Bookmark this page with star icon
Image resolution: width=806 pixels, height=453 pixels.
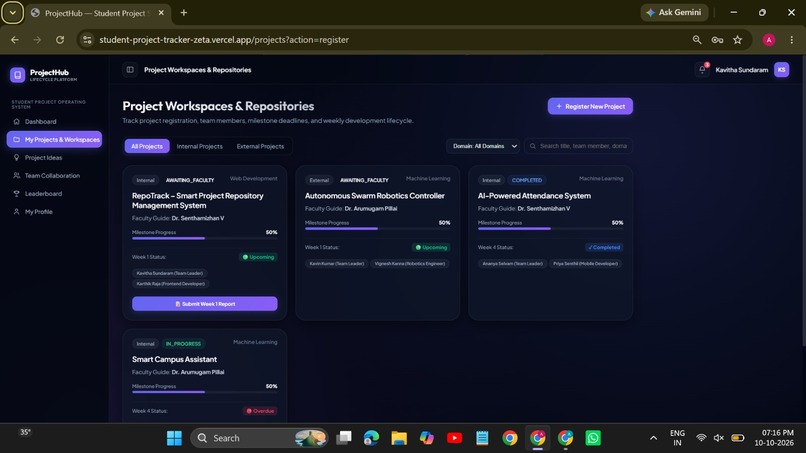tap(738, 40)
